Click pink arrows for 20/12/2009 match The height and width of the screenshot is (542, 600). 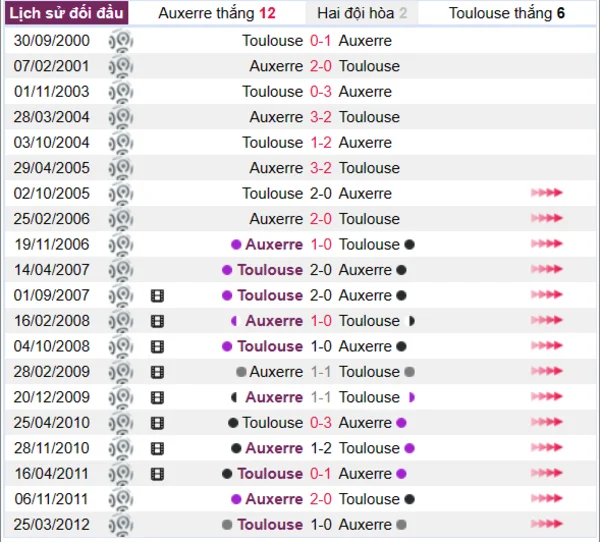[x=546, y=397]
